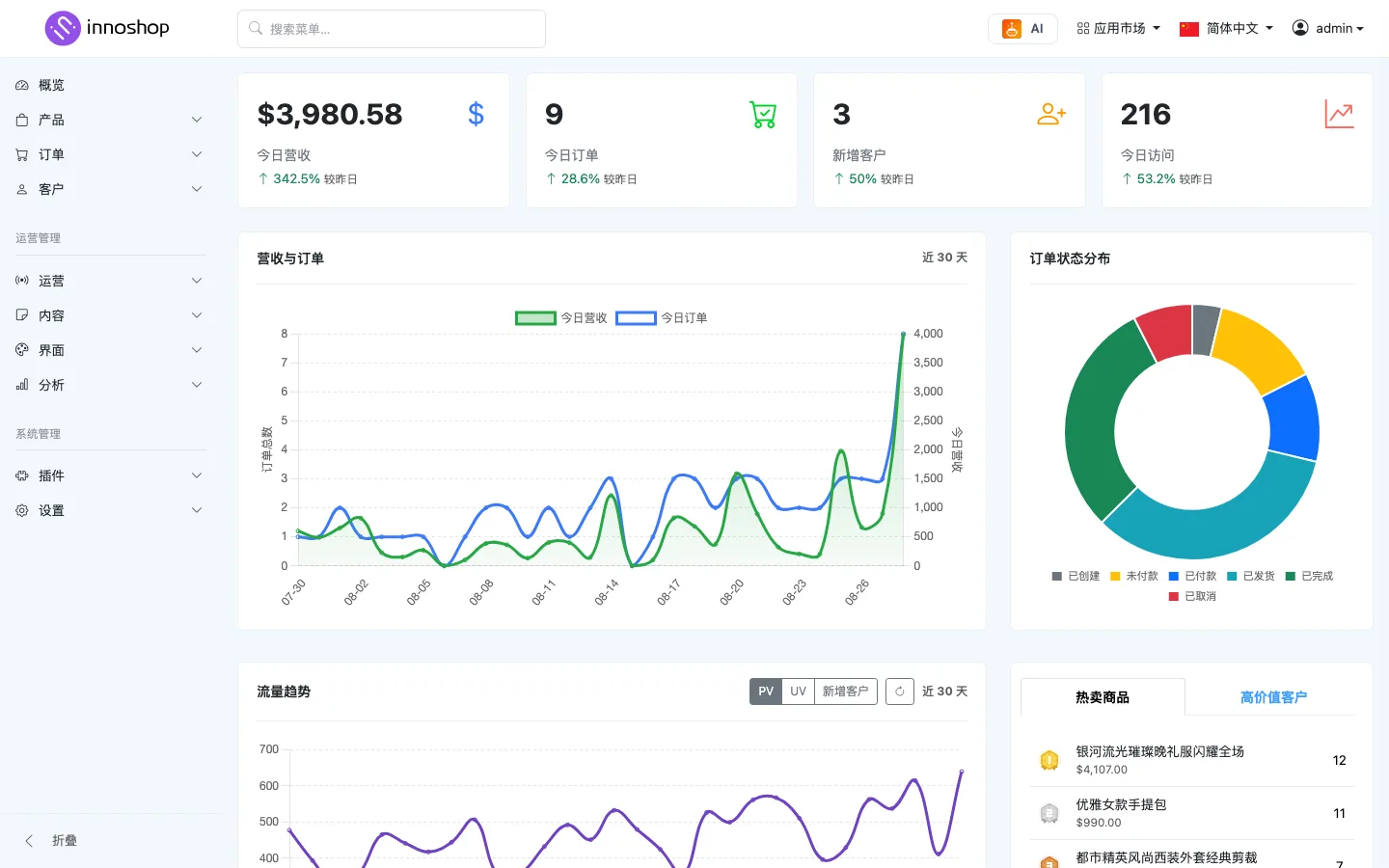Click the admin user avatar icon

point(1300,28)
